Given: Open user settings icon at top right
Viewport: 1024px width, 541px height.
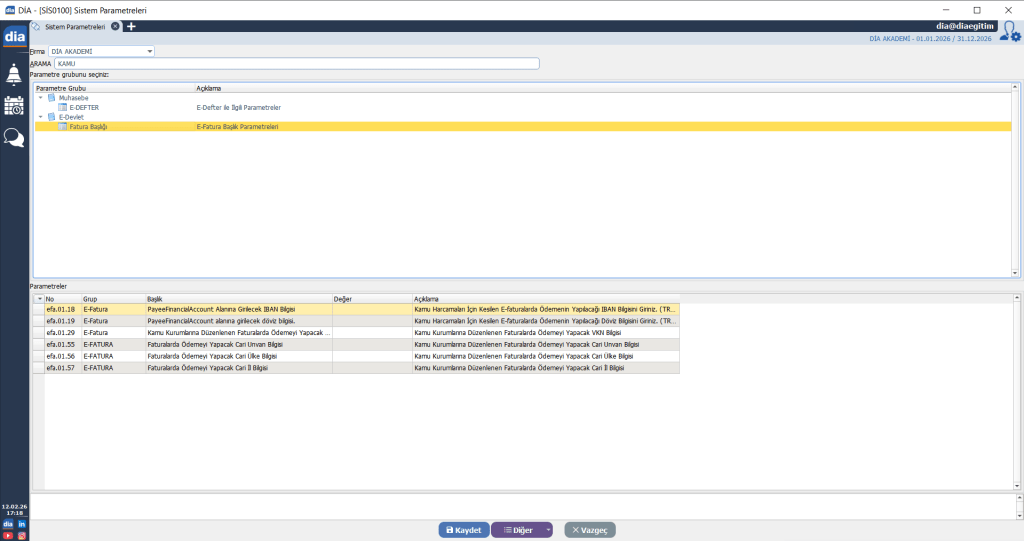Looking at the screenshot, I should point(1010,31).
